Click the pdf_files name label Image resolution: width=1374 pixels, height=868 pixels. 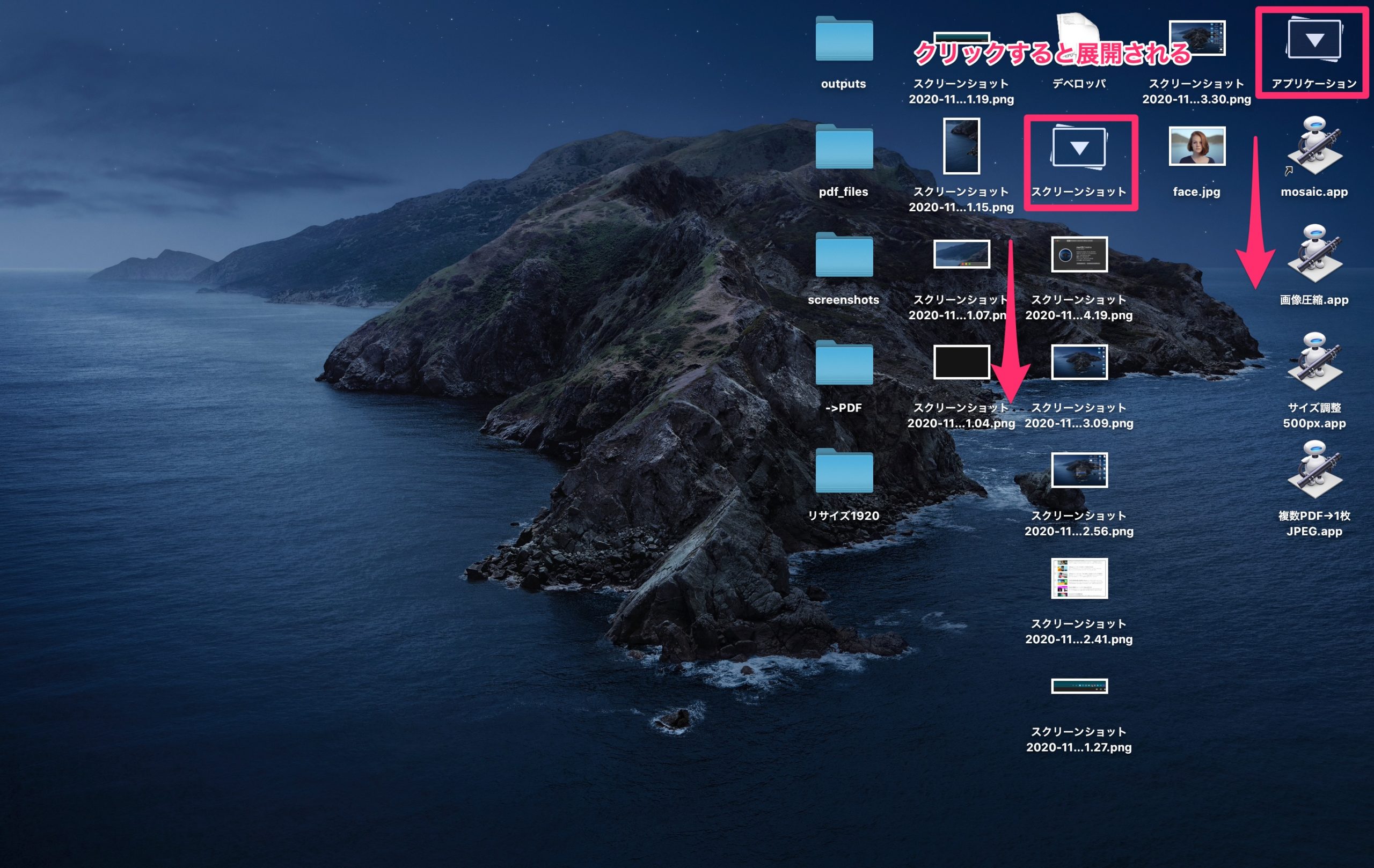[843, 192]
